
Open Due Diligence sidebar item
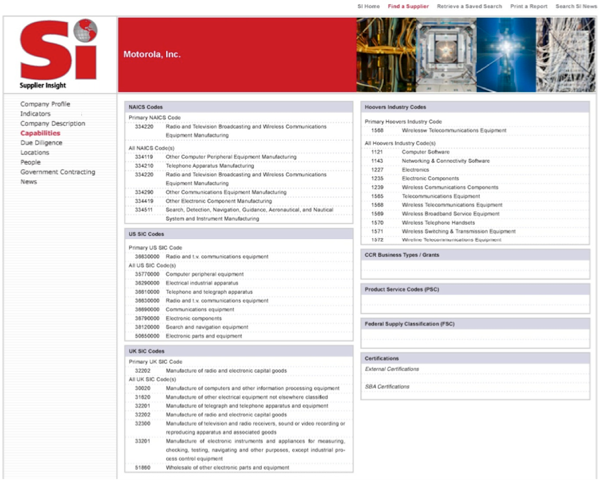[41, 143]
